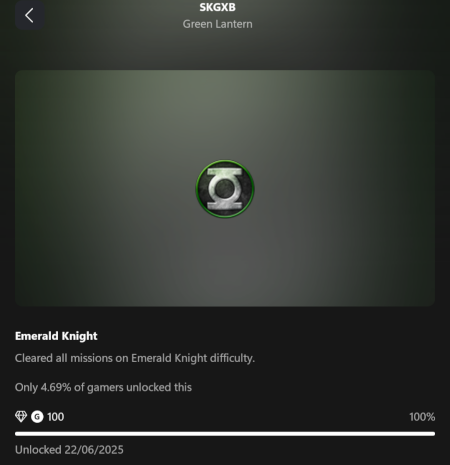The image size is (450, 465).
Task: Click the SKGXB gamertag title
Action: (x=217, y=7)
